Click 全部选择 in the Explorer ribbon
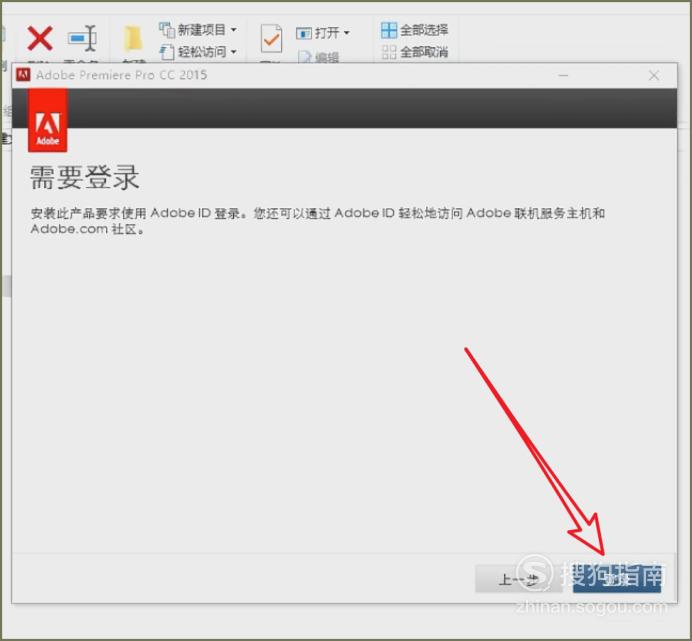Viewport: 692px width, 641px height. (414, 30)
